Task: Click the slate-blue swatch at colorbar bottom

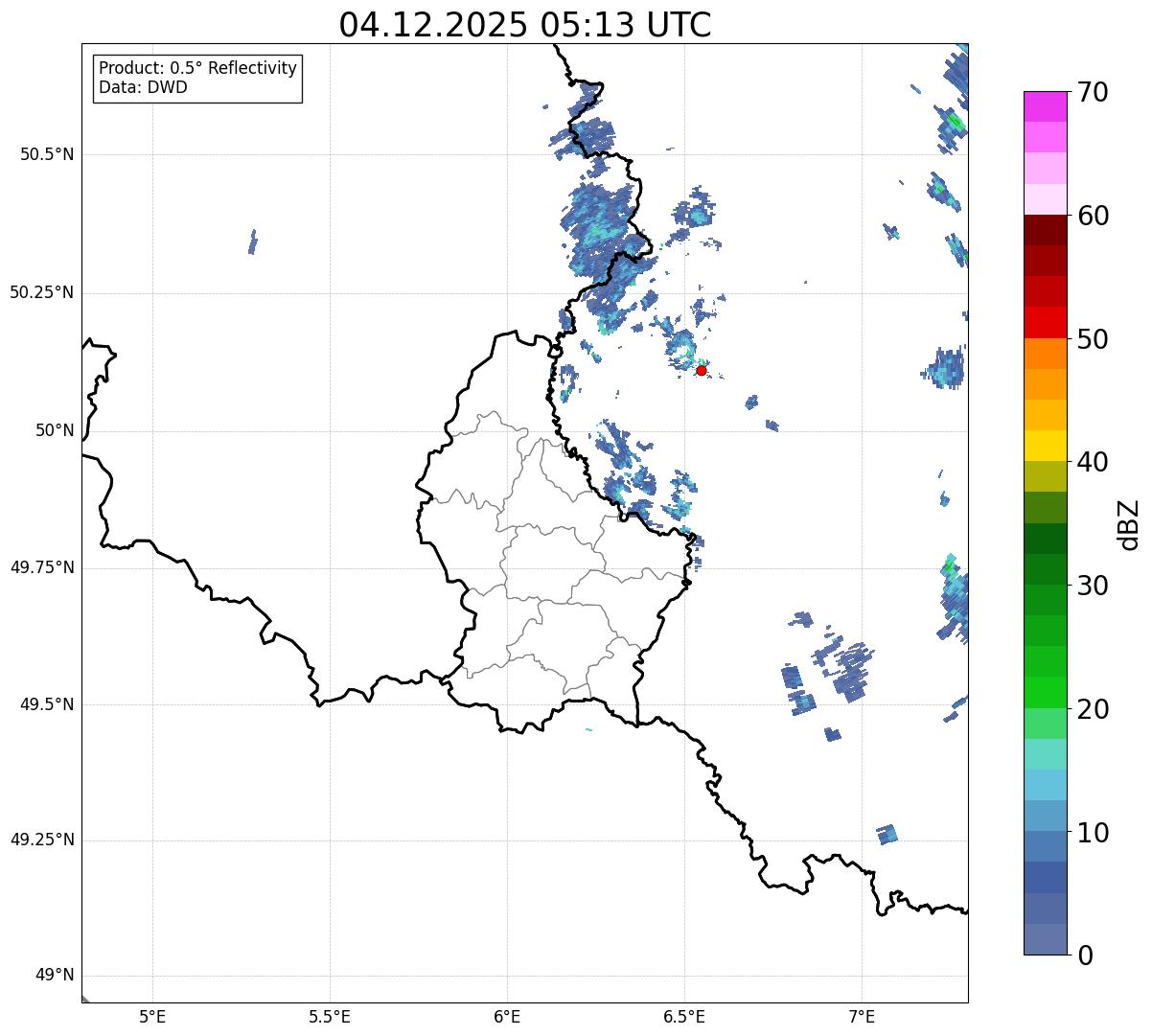Action: (1045, 939)
